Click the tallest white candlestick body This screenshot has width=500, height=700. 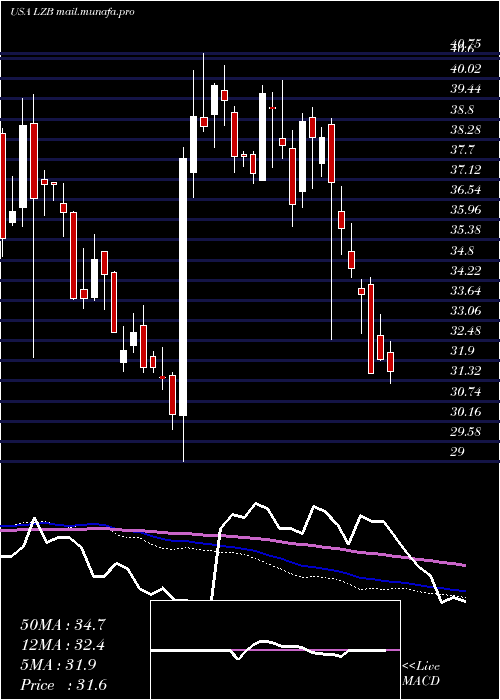click(x=183, y=287)
